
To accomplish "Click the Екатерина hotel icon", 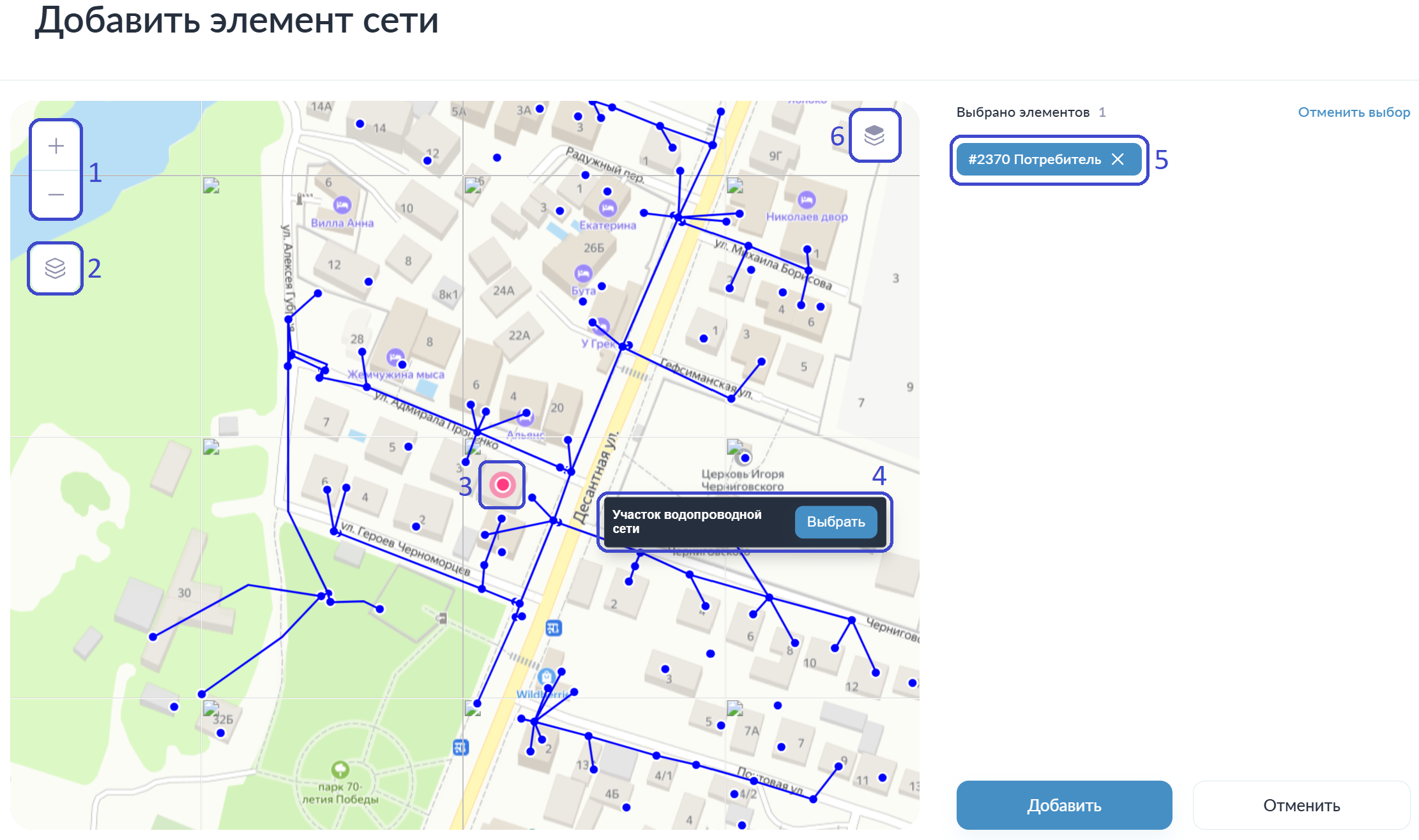I will (607, 208).
